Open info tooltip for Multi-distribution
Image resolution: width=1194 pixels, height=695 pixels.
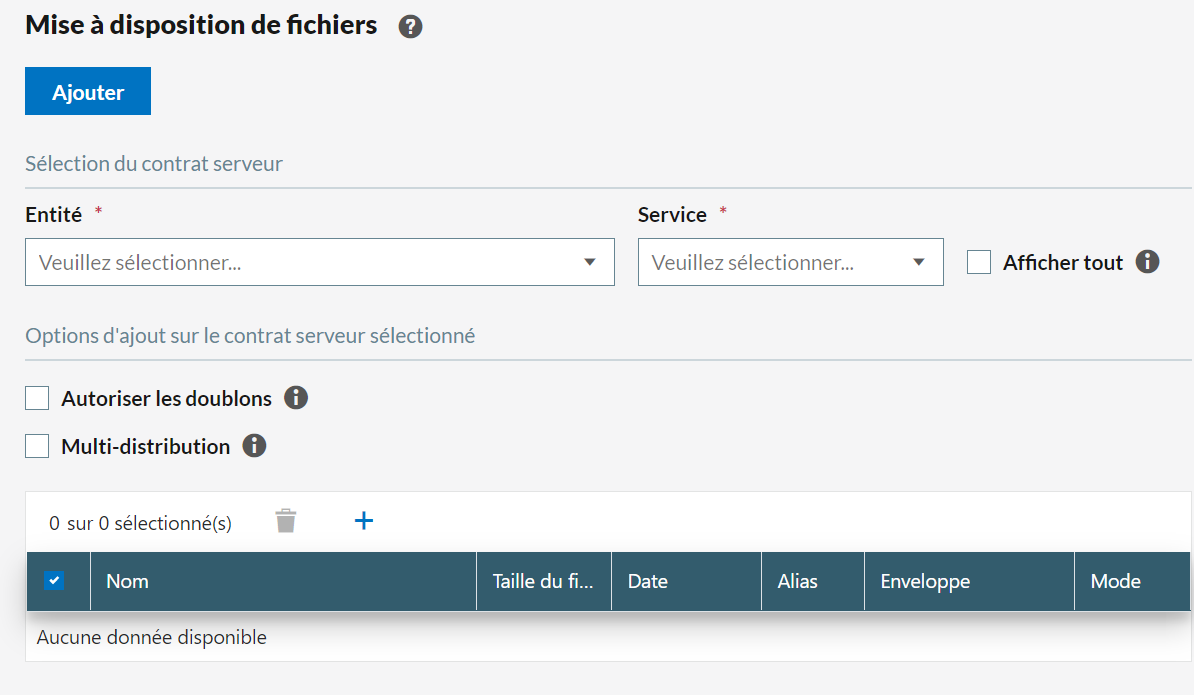click(254, 446)
